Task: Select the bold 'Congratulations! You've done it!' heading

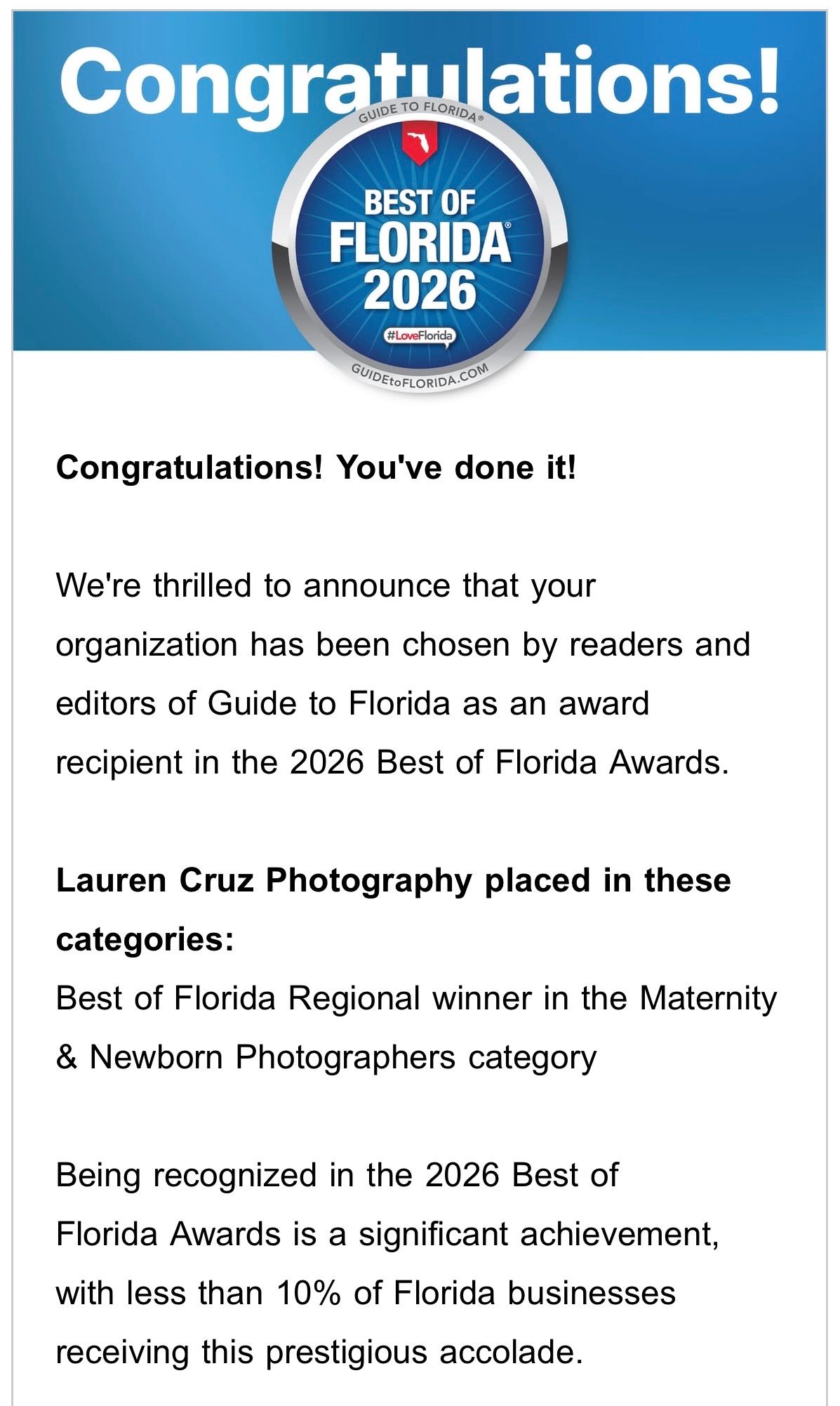Action: click(316, 467)
